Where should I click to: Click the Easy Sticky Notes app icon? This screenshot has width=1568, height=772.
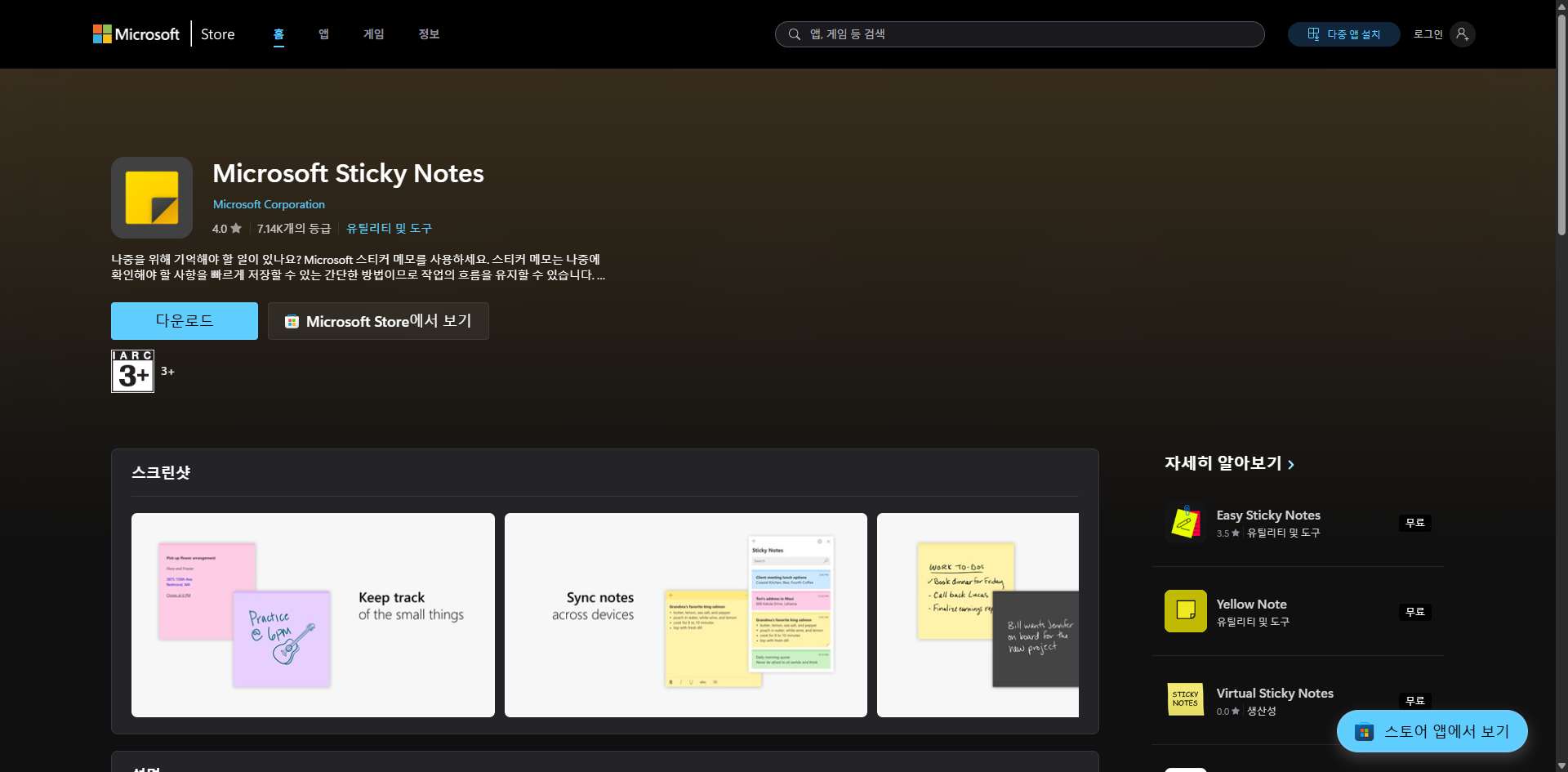(x=1186, y=523)
